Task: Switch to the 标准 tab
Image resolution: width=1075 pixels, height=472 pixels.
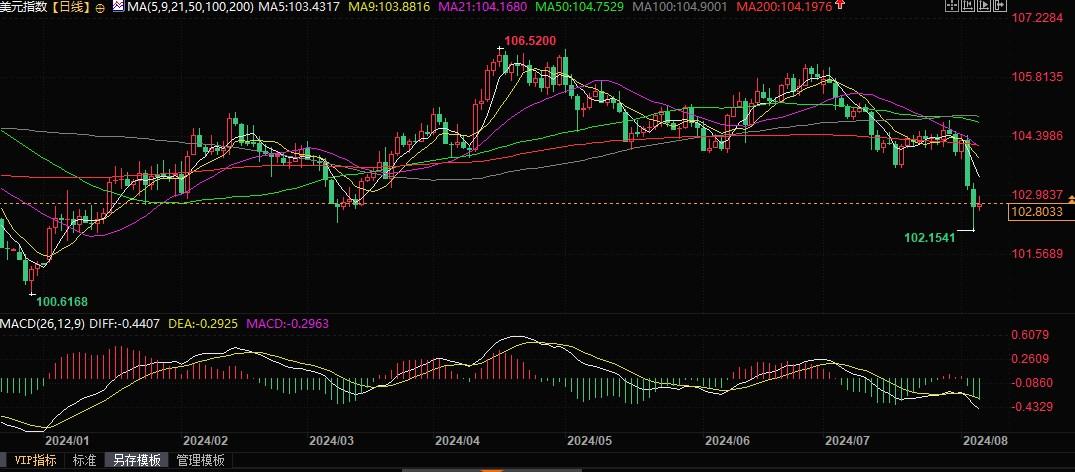Action: pos(84,460)
